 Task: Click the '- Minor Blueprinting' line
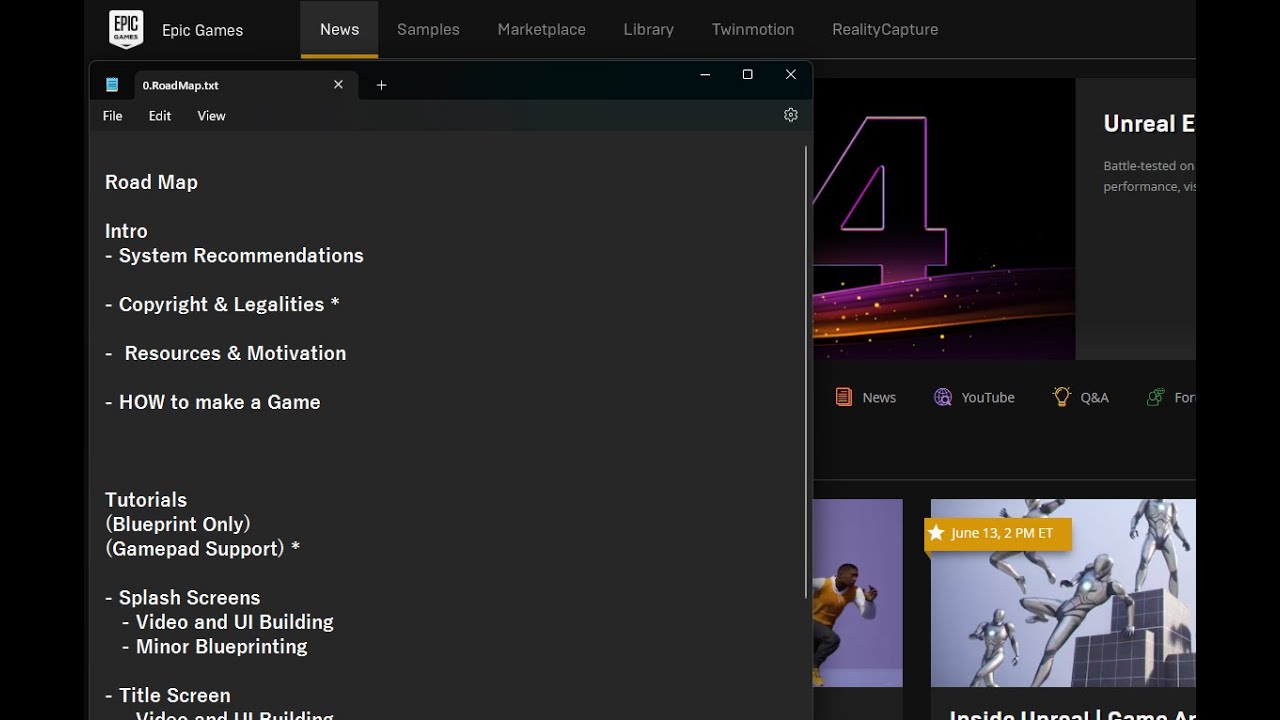tap(215, 647)
